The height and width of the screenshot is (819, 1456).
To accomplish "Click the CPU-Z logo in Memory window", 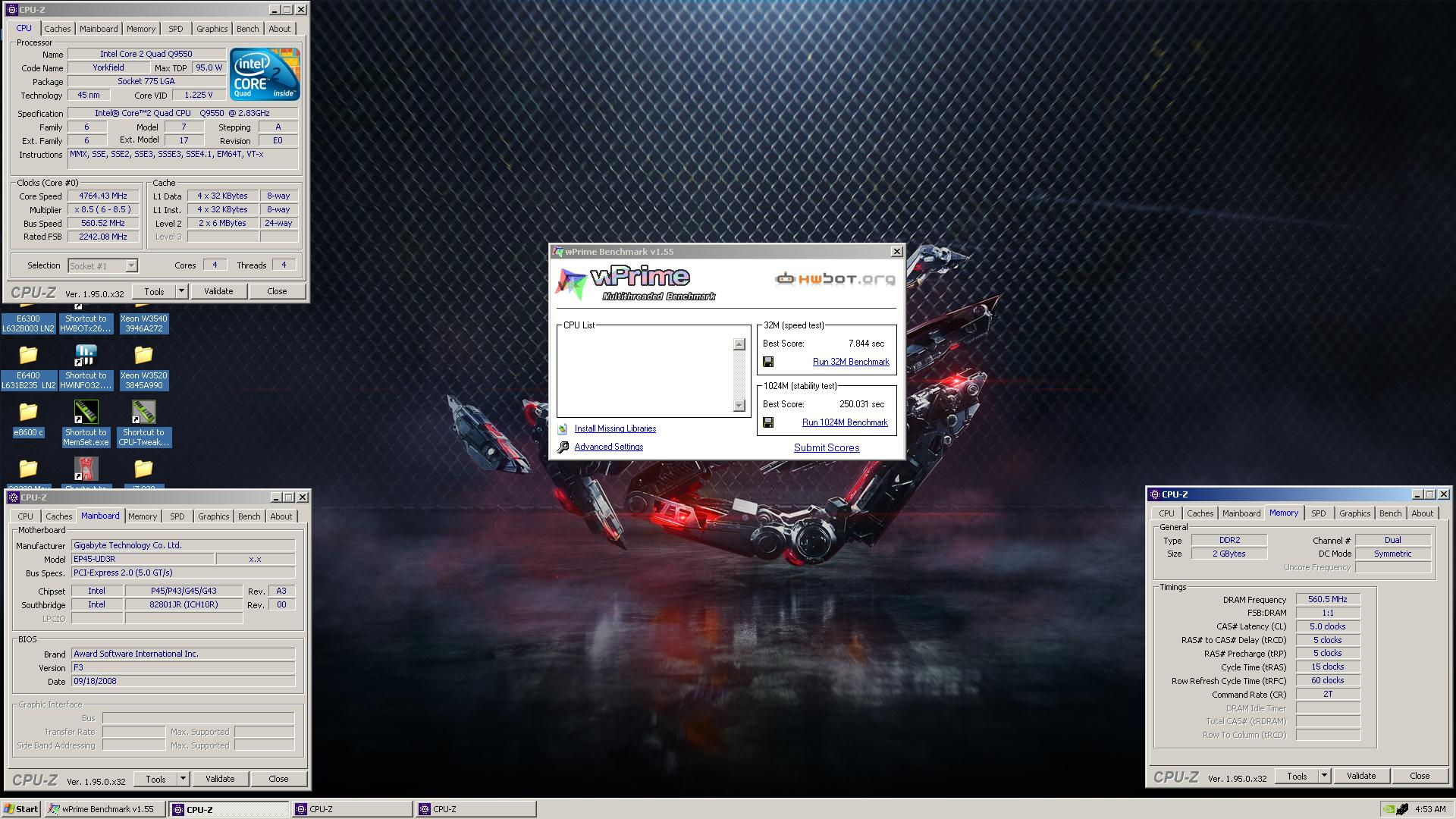I will coord(1175,777).
